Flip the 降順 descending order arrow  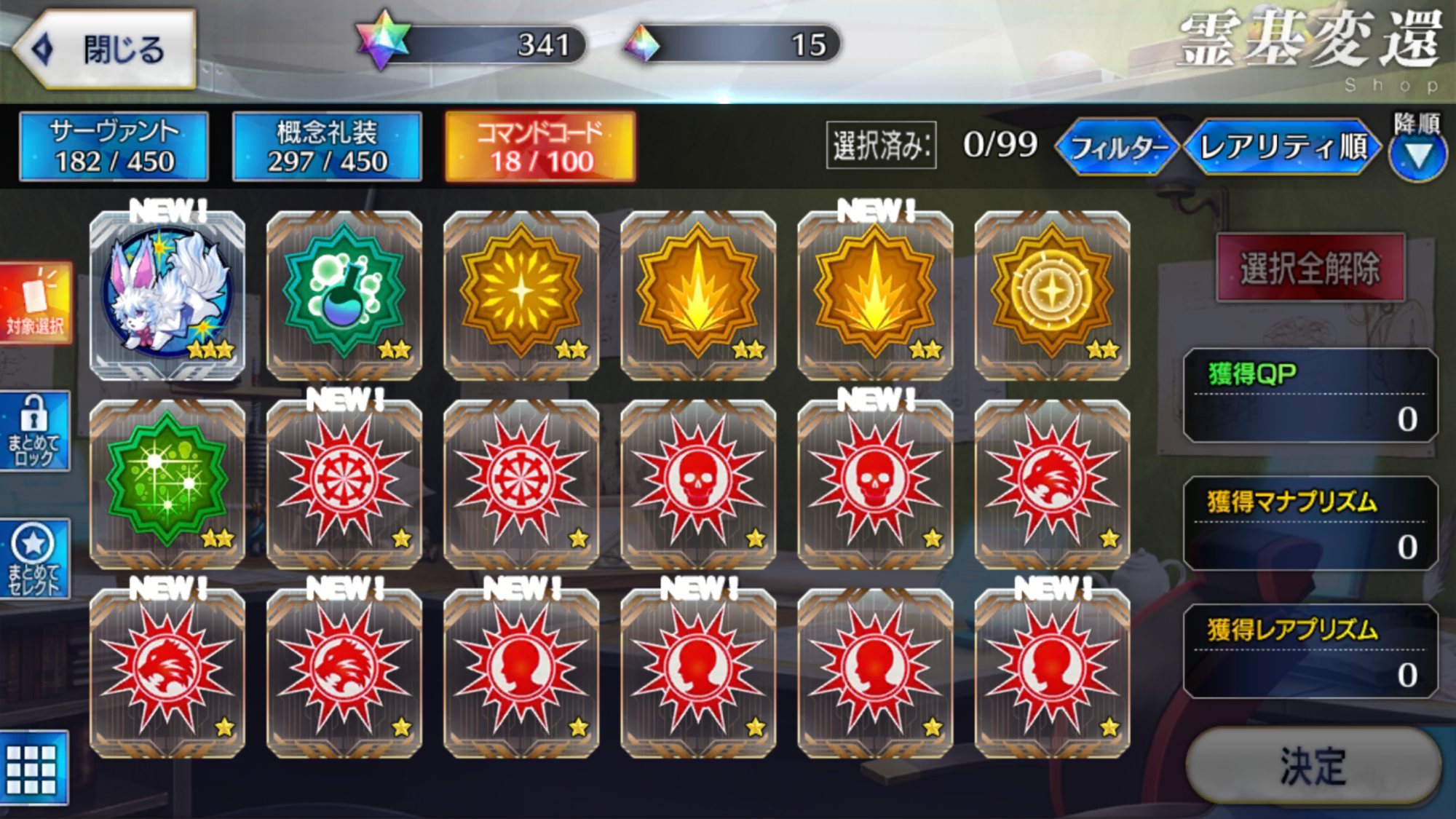1417,154
